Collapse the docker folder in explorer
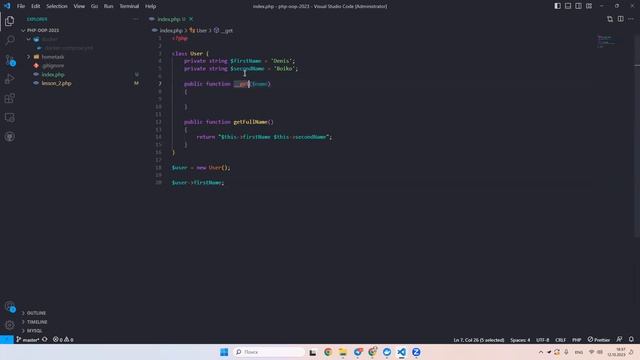The height and width of the screenshot is (360, 640). click(29, 39)
